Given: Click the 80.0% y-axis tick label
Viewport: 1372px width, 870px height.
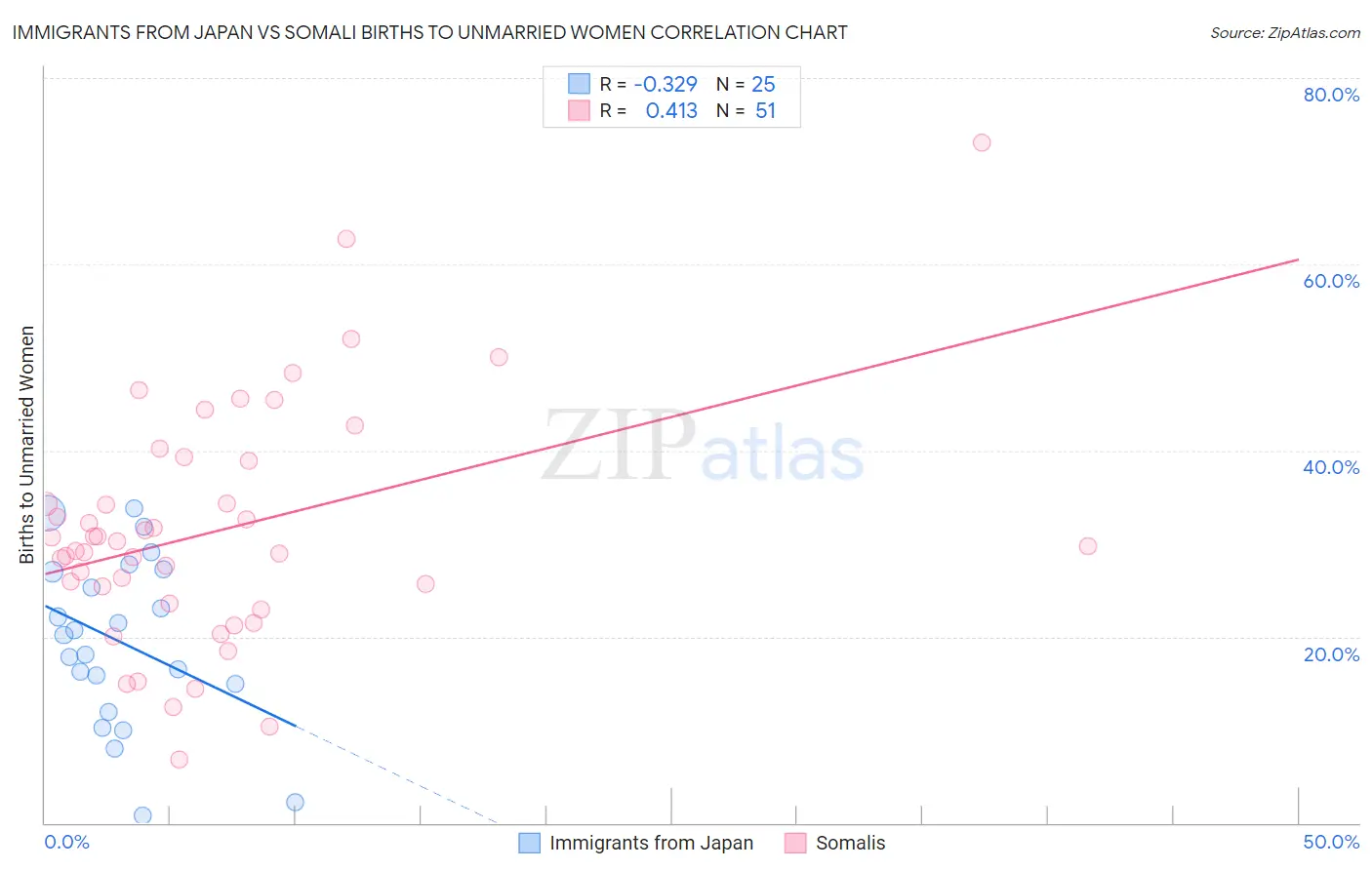Looking at the screenshot, I should point(1331,95).
